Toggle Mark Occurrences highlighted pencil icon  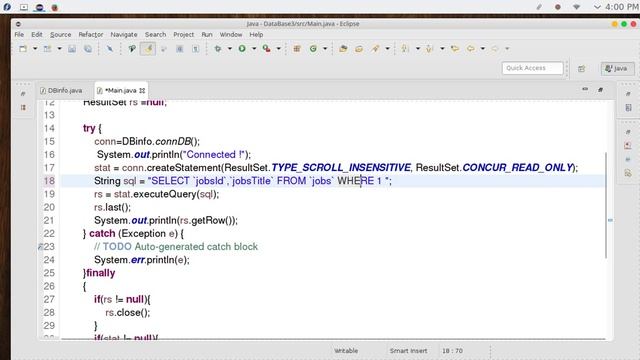(x=148, y=49)
